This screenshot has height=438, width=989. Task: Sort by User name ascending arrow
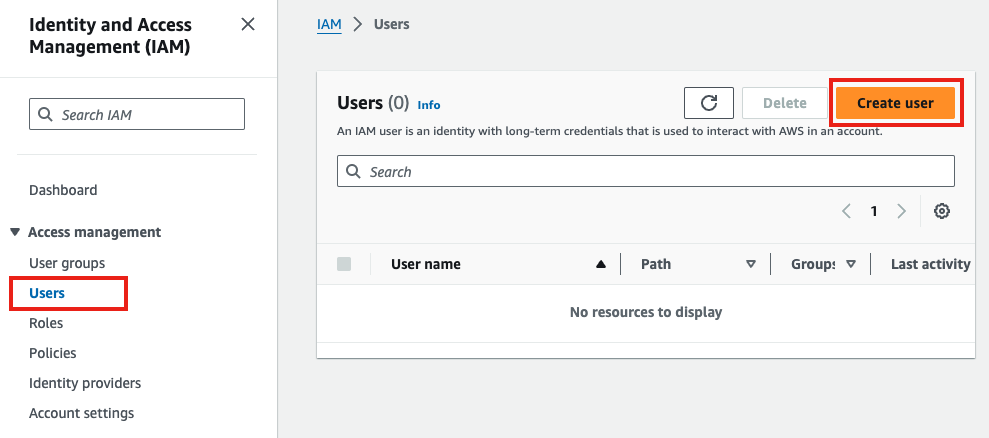pyautogui.click(x=600, y=264)
